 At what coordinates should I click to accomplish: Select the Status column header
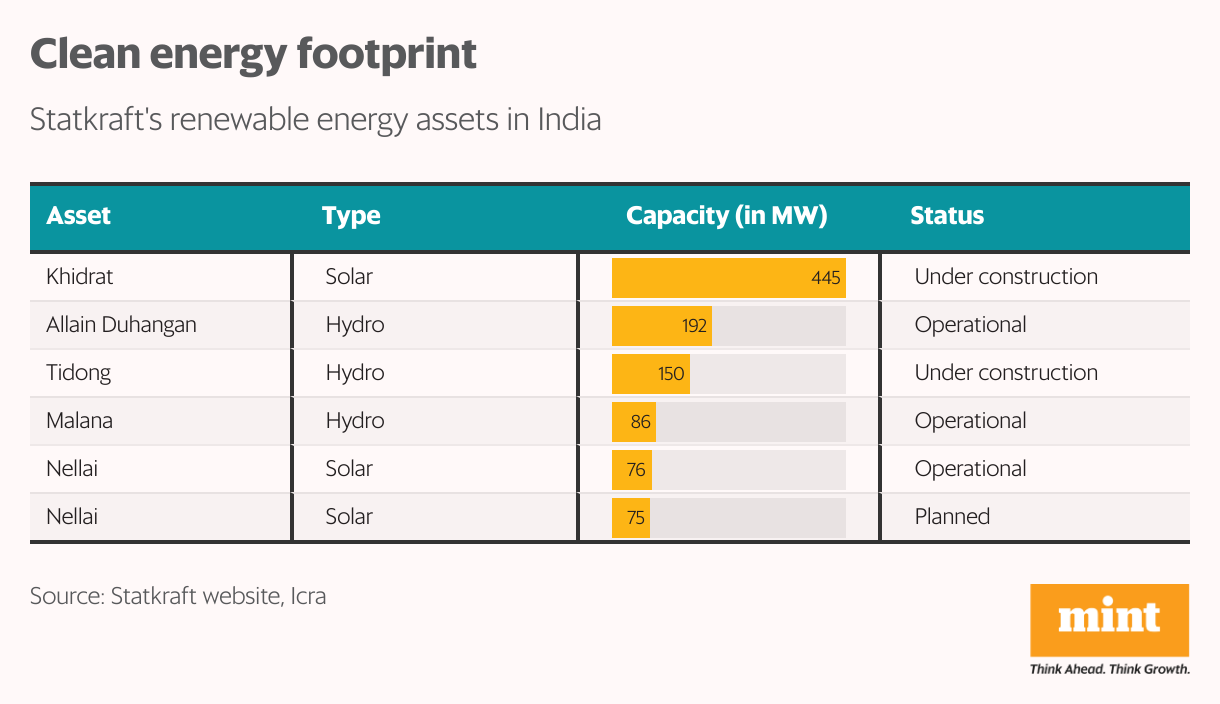[946, 216]
